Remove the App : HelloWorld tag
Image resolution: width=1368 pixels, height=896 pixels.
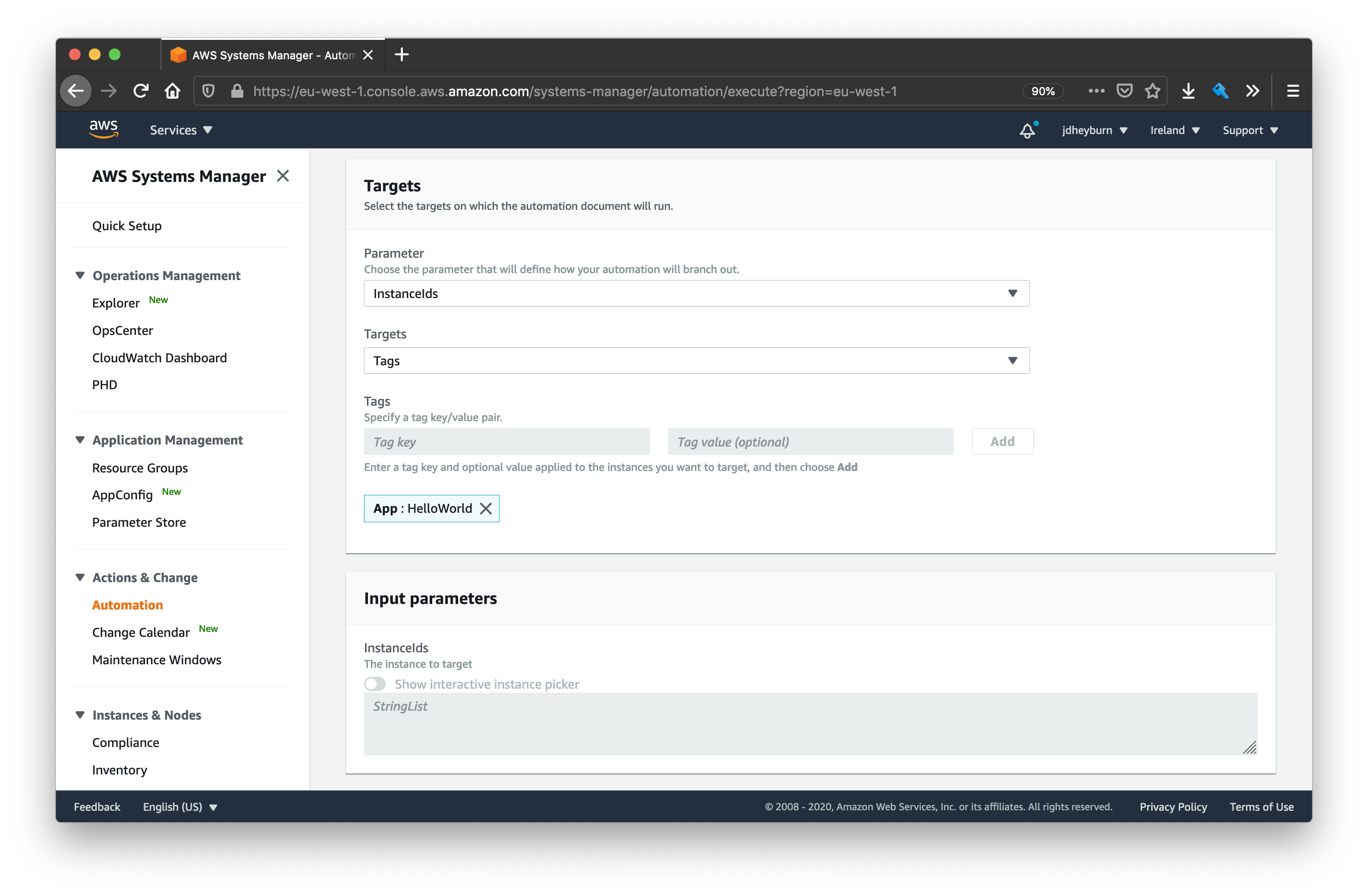pyautogui.click(x=486, y=508)
